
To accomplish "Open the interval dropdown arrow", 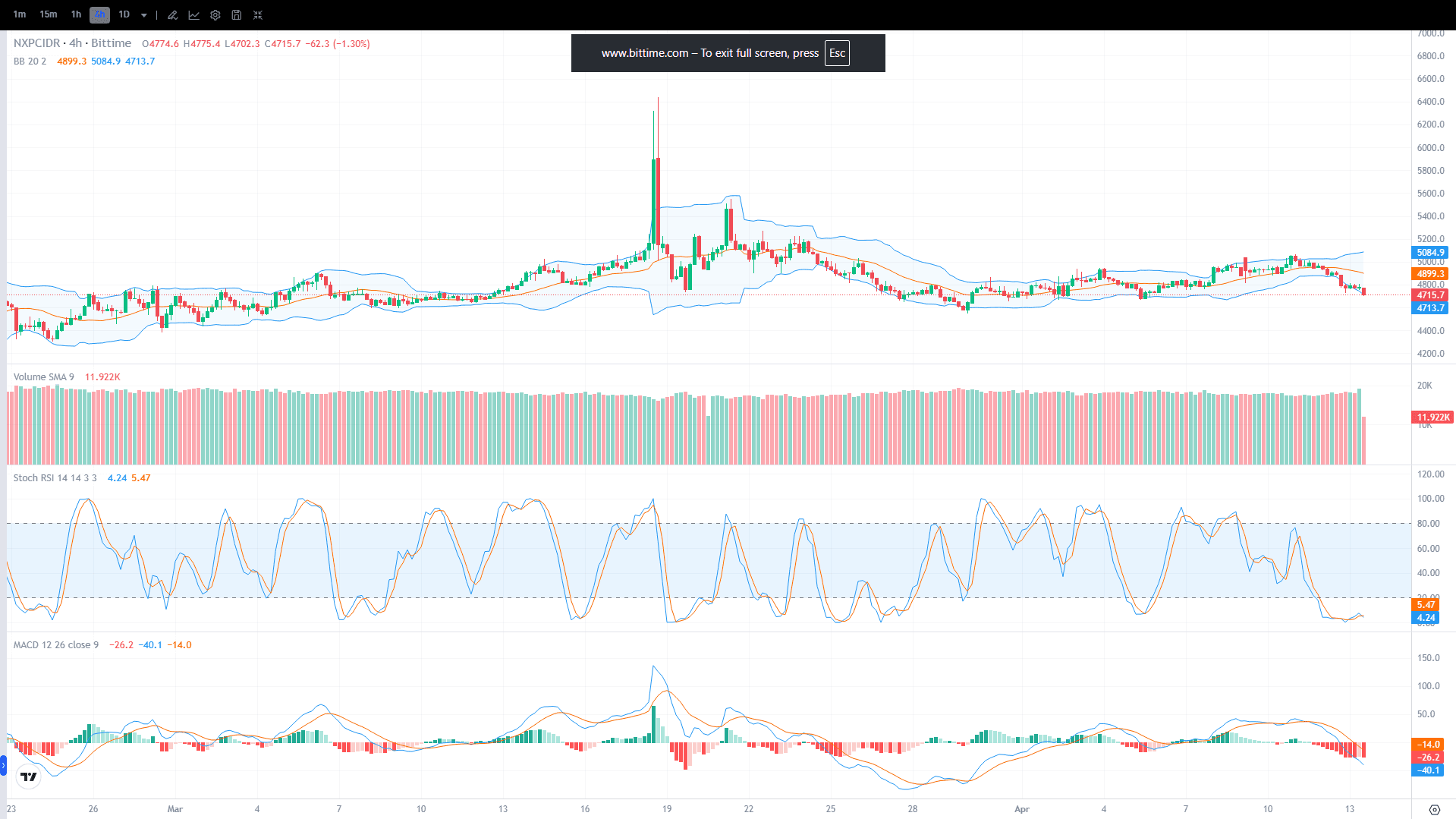I will (x=144, y=14).
